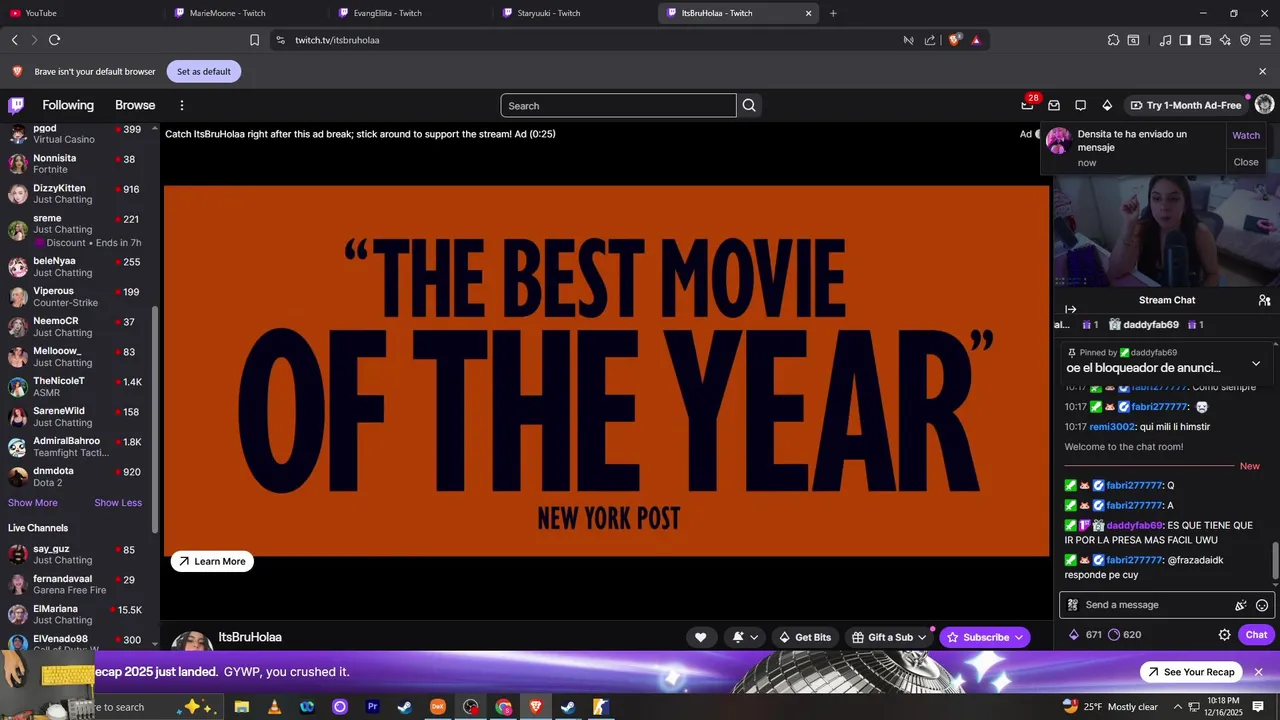1280x720 pixels.
Task: Click the share icon in address bar
Action: tap(930, 40)
